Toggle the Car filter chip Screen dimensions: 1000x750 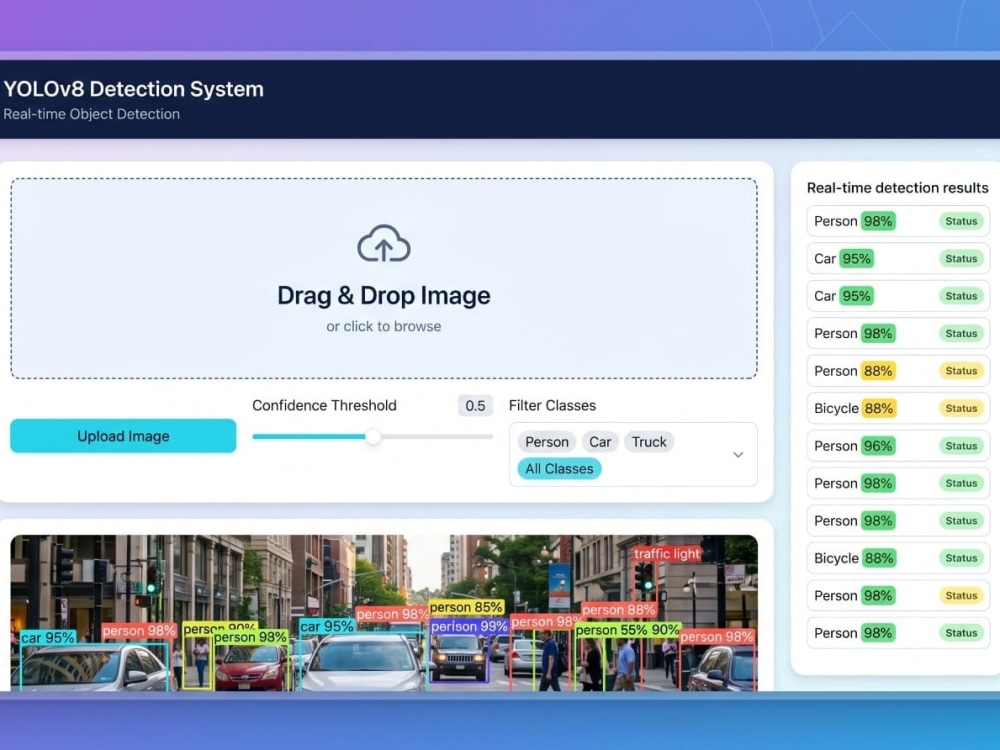tap(599, 442)
